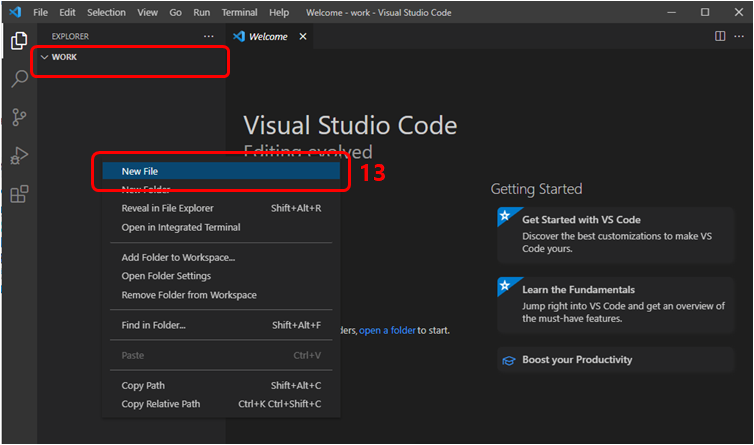Open Explorer views and more actions ellipsis
Image resolution: width=754 pixels, height=445 pixels.
208,36
